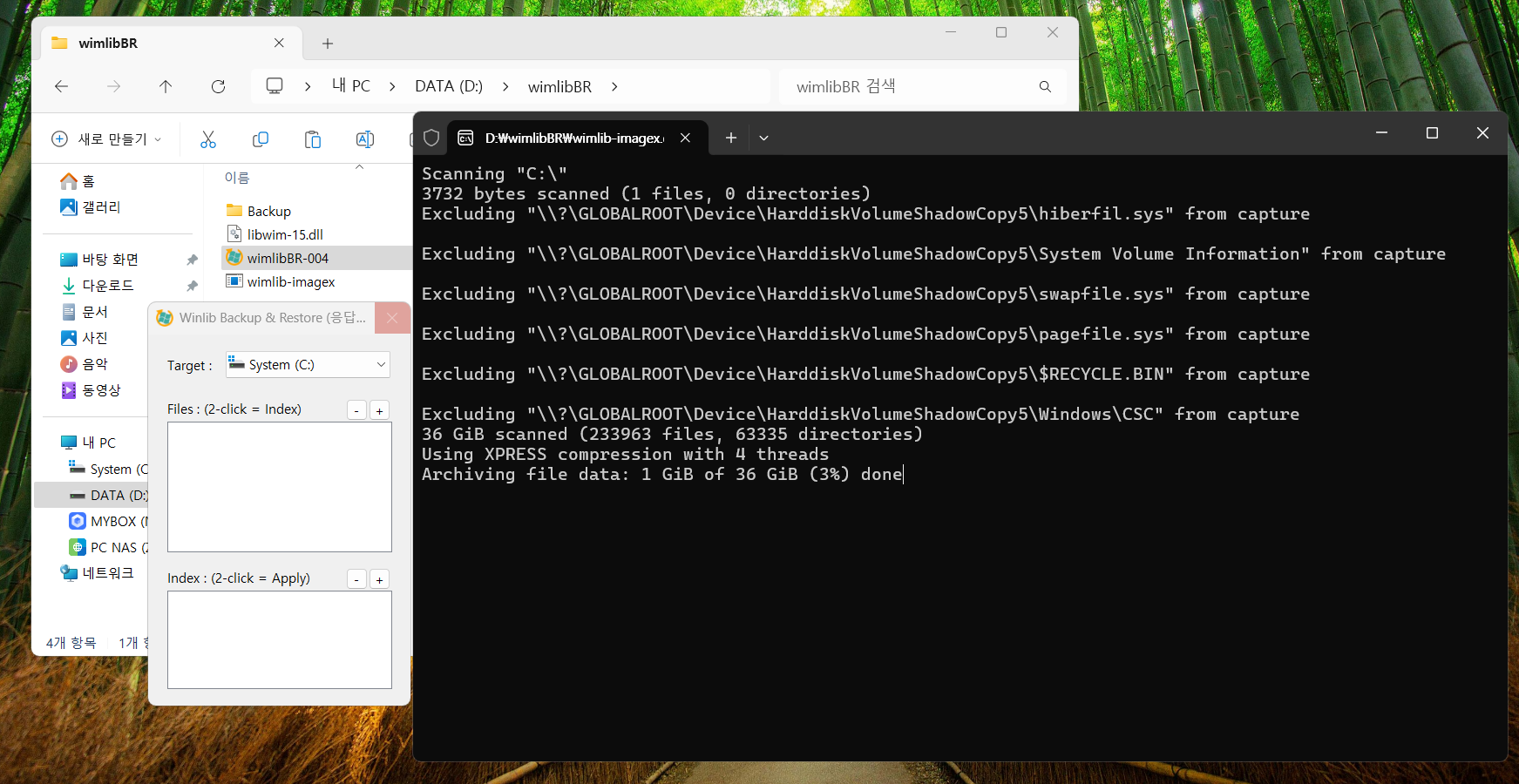The image size is (1519, 784).
Task: Open Desktop (바탕 화면) in the sidebar
Action: pos(99,260)
